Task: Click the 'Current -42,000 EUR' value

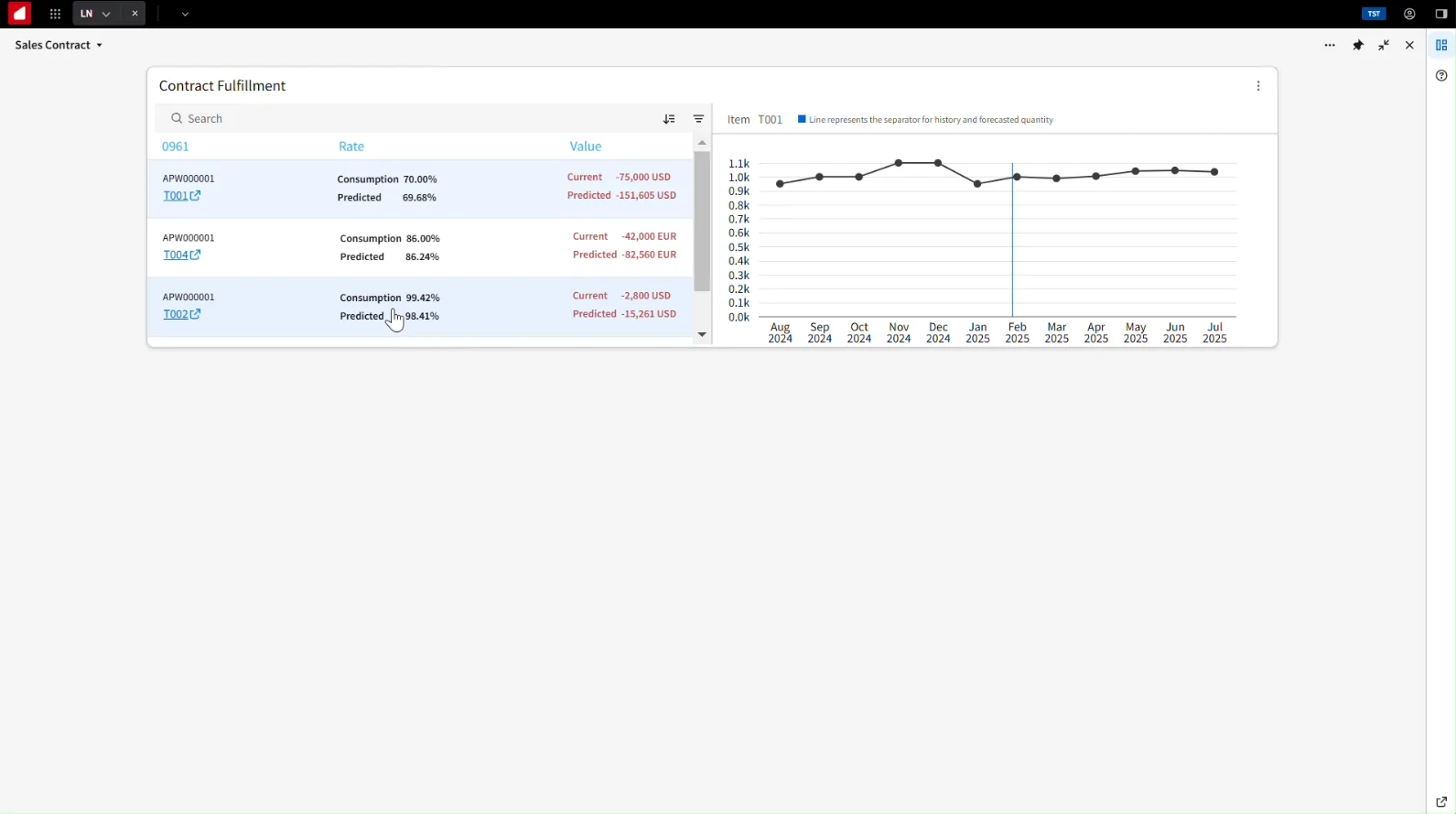Action: pyautogui.click(x=624, y=237)
